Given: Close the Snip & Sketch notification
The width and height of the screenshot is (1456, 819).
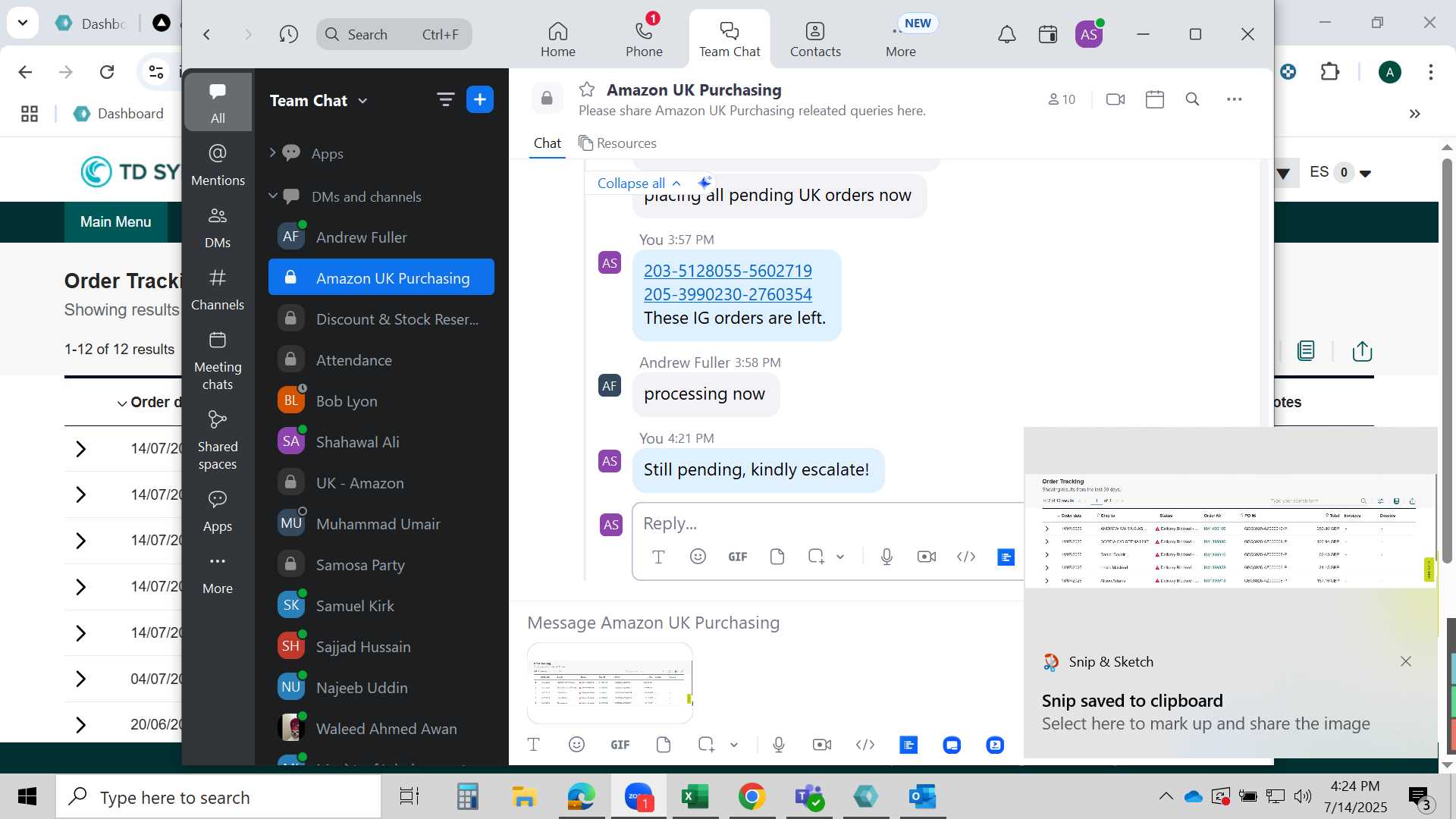Looking at the screenshot, I should 1405,661.
